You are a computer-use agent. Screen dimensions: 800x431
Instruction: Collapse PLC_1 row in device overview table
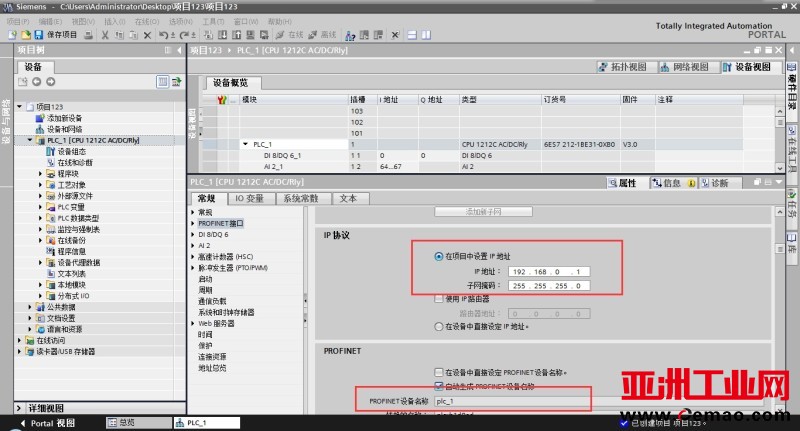click(245, 144)
